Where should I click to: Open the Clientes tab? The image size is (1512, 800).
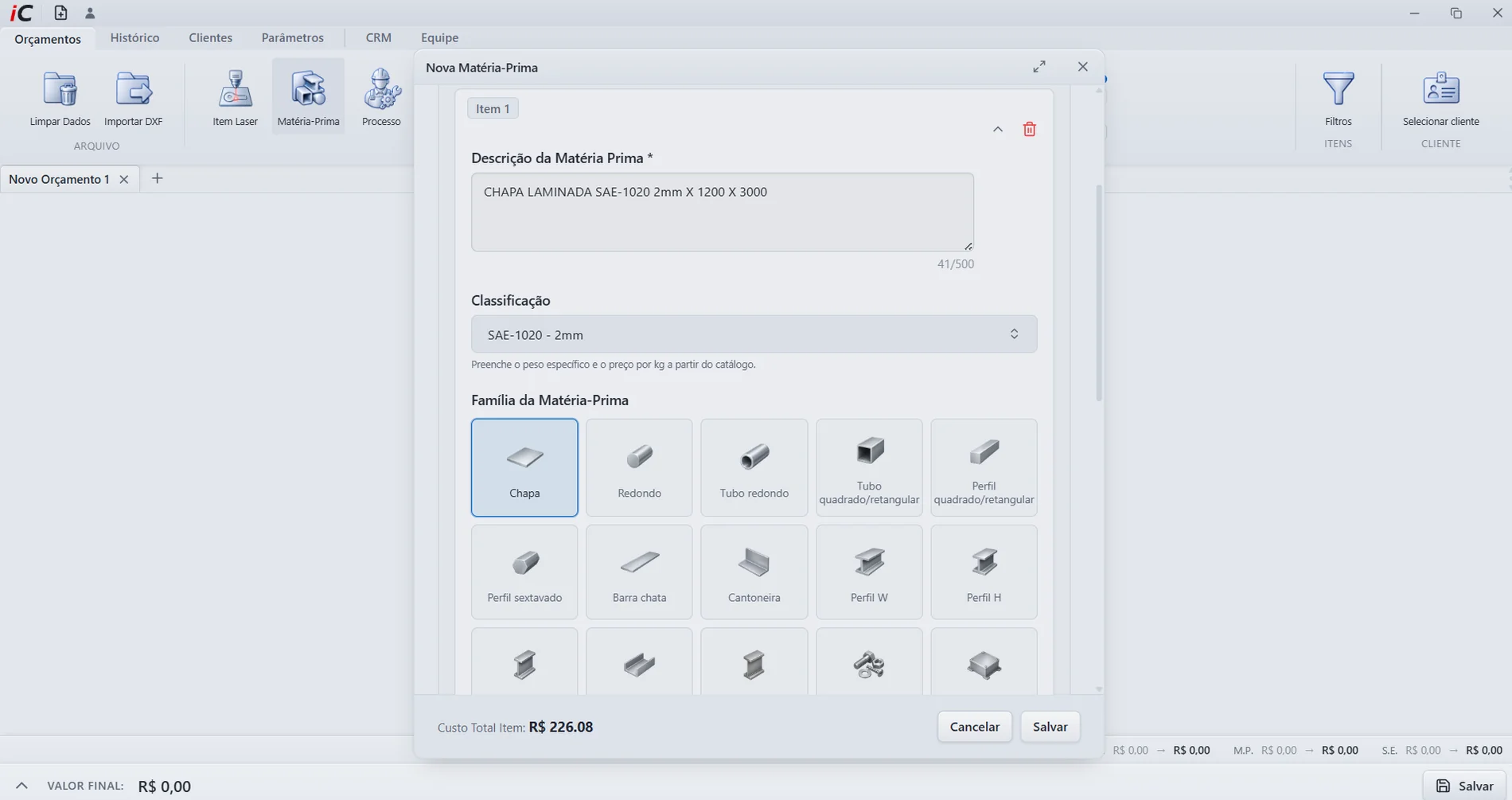(210, 37)
